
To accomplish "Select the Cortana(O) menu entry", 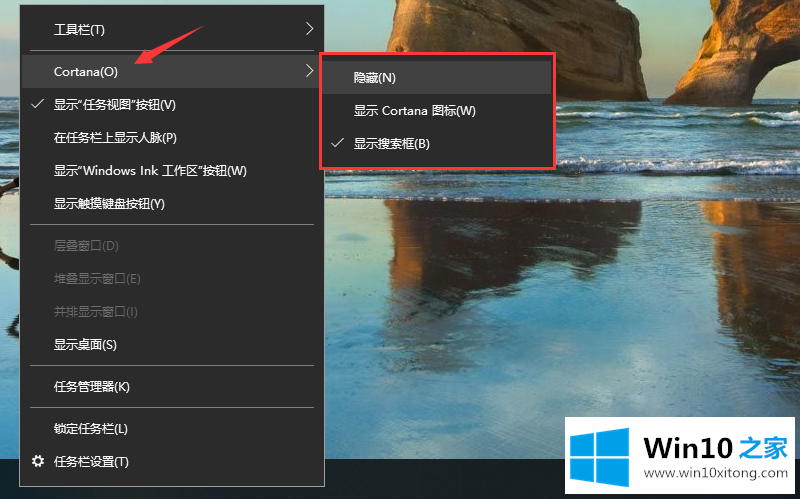I will pos(86,71).
